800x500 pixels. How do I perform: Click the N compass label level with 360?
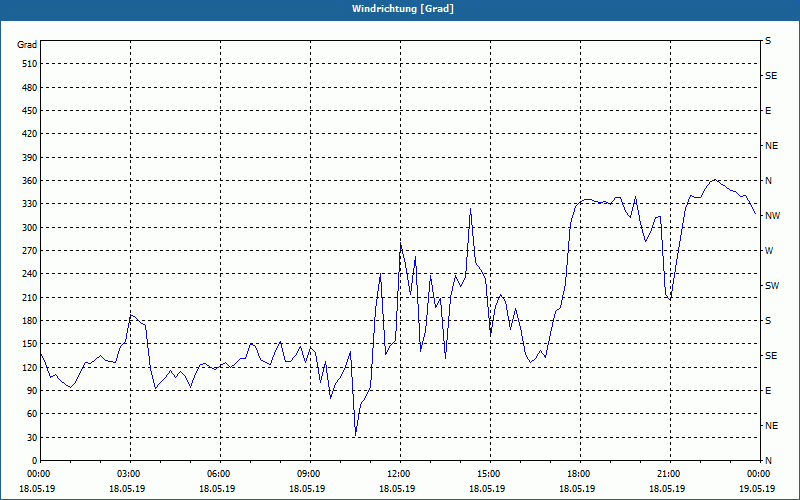[768, 181]
